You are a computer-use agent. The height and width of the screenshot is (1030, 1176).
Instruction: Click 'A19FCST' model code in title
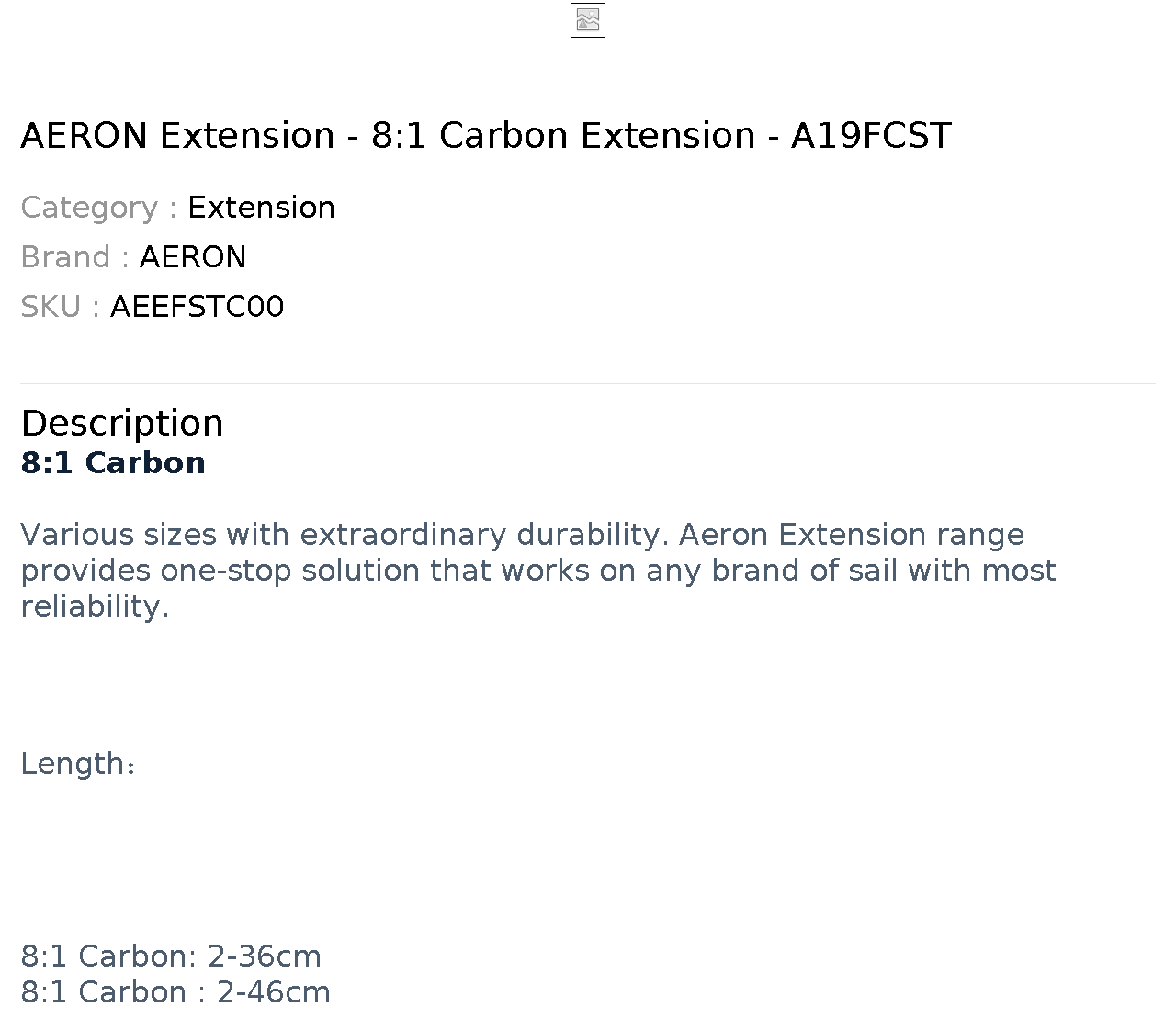click(x=871, y=135)
